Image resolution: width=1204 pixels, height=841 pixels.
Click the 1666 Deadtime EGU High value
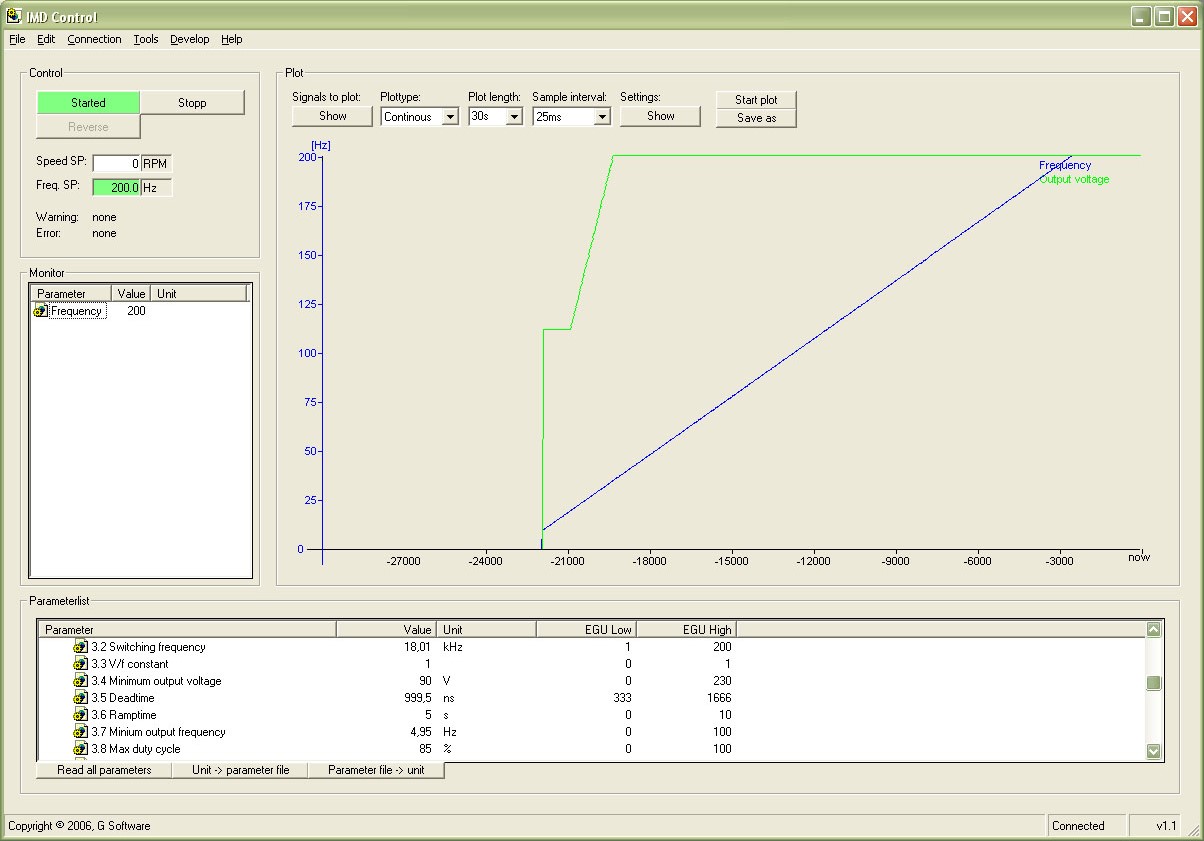coord(719,698)
